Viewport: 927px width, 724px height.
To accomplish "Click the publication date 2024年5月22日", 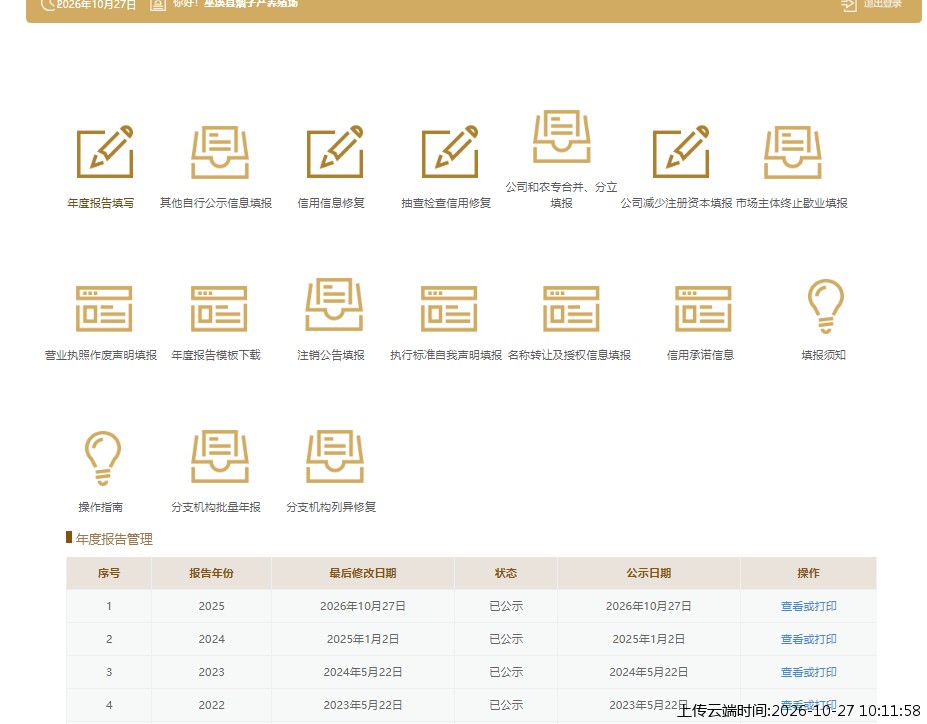I will (x=649, y=672).
